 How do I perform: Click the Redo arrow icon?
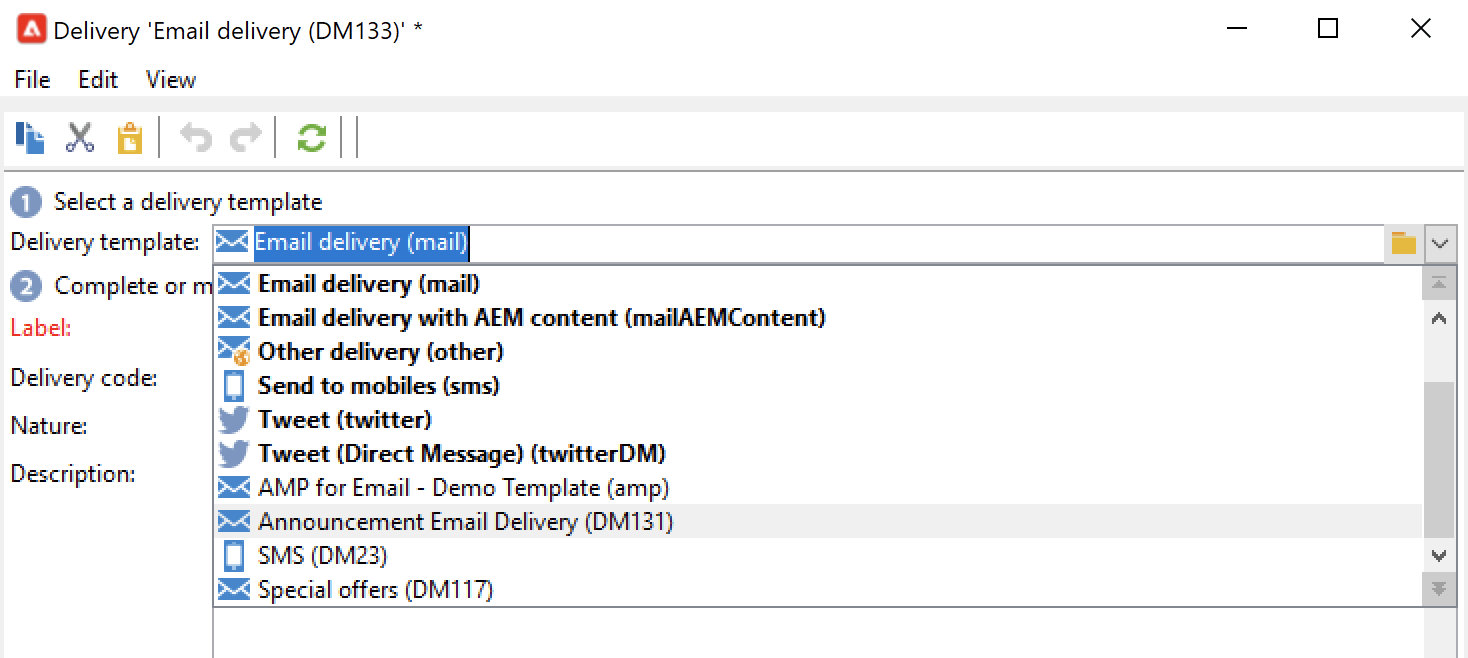245,137
